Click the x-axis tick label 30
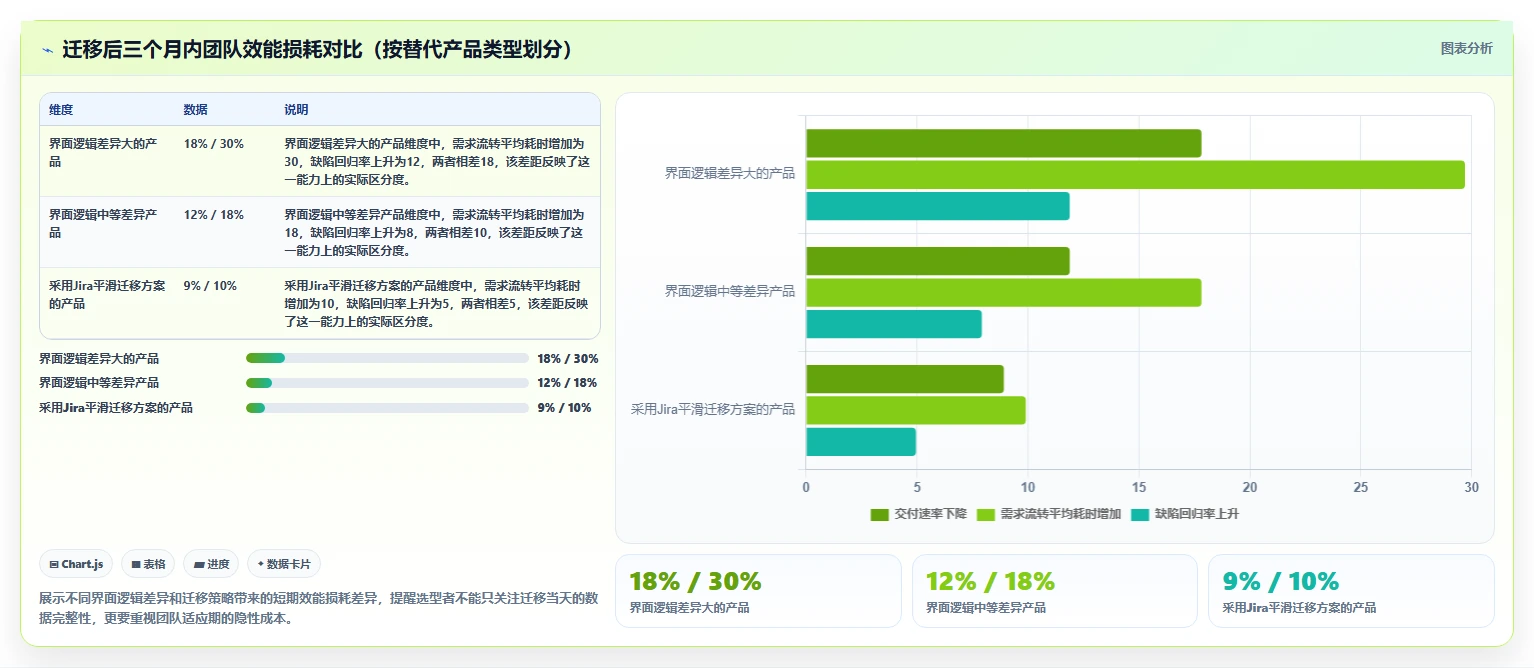1534x668 pixels. click(1470, 487)
